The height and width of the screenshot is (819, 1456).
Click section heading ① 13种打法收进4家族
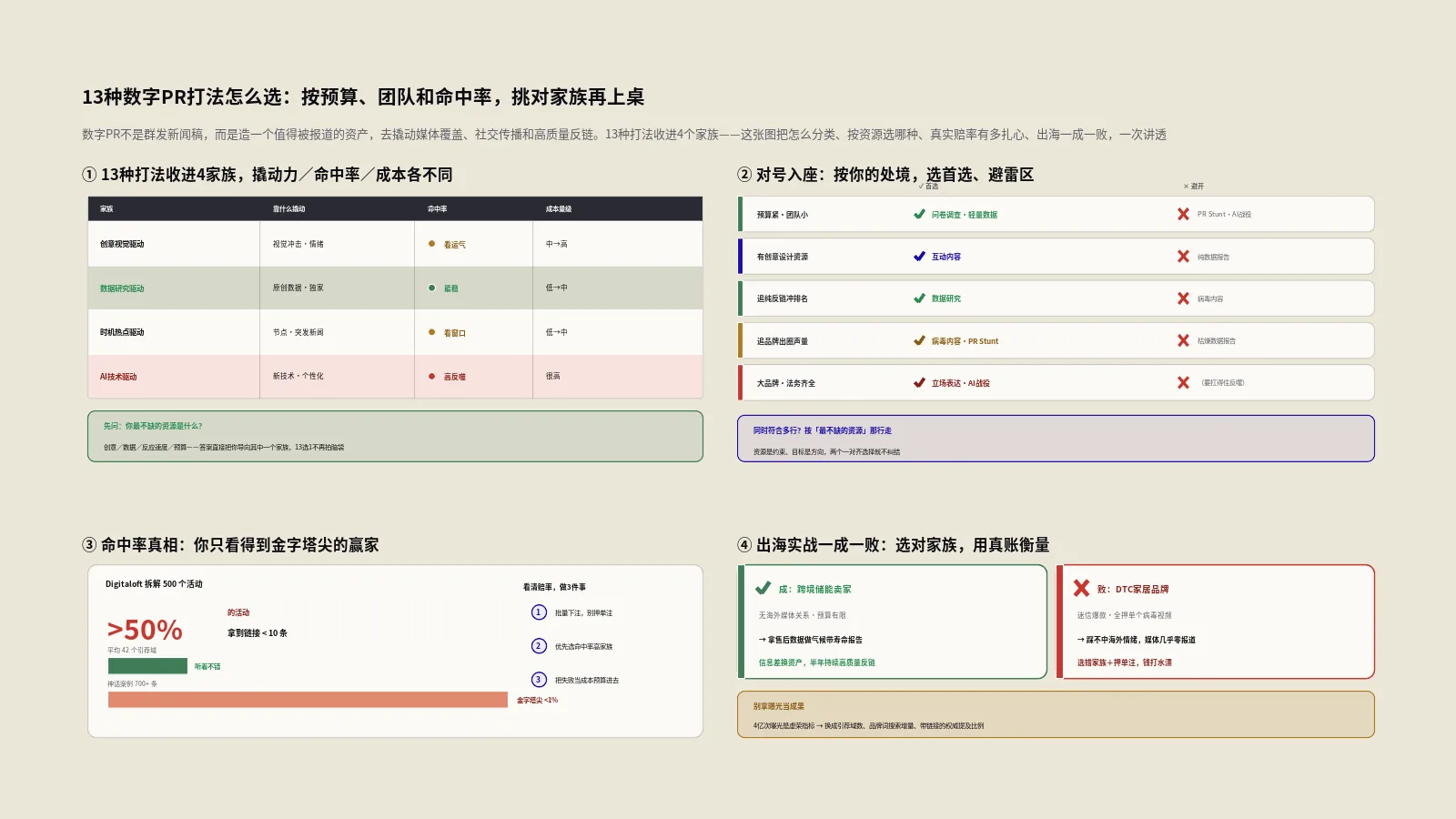point(267,175)
